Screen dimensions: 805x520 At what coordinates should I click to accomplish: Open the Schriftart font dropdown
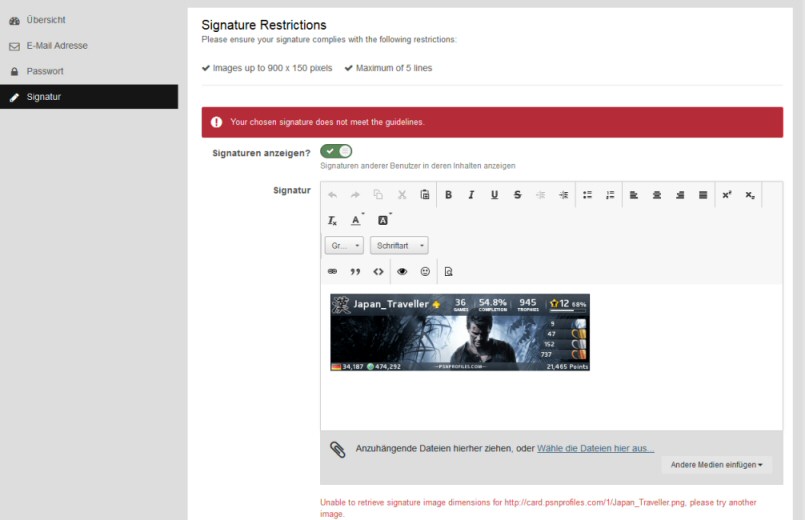click(x=398, y=245)
